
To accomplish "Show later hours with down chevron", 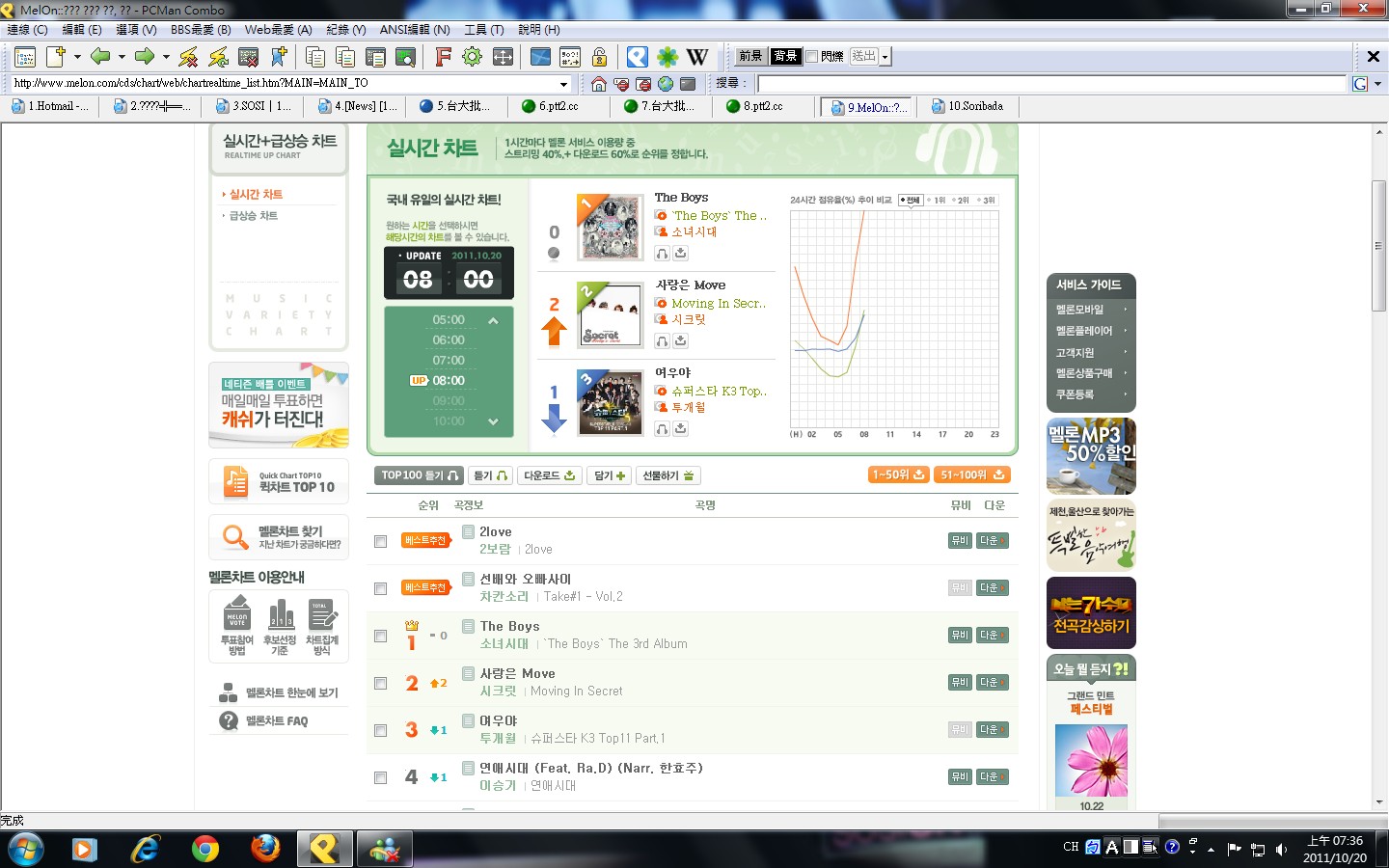I will pyautogui.click(x=493, y=421).
